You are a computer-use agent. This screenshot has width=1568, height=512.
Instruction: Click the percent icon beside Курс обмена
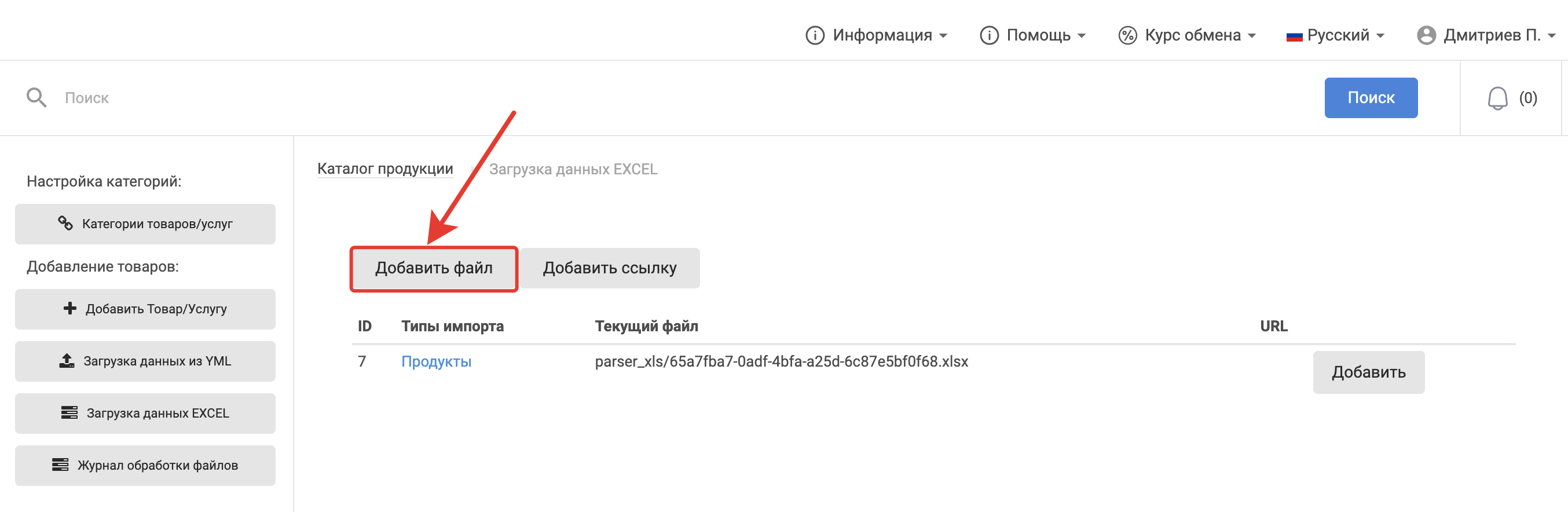point(1127,35)
